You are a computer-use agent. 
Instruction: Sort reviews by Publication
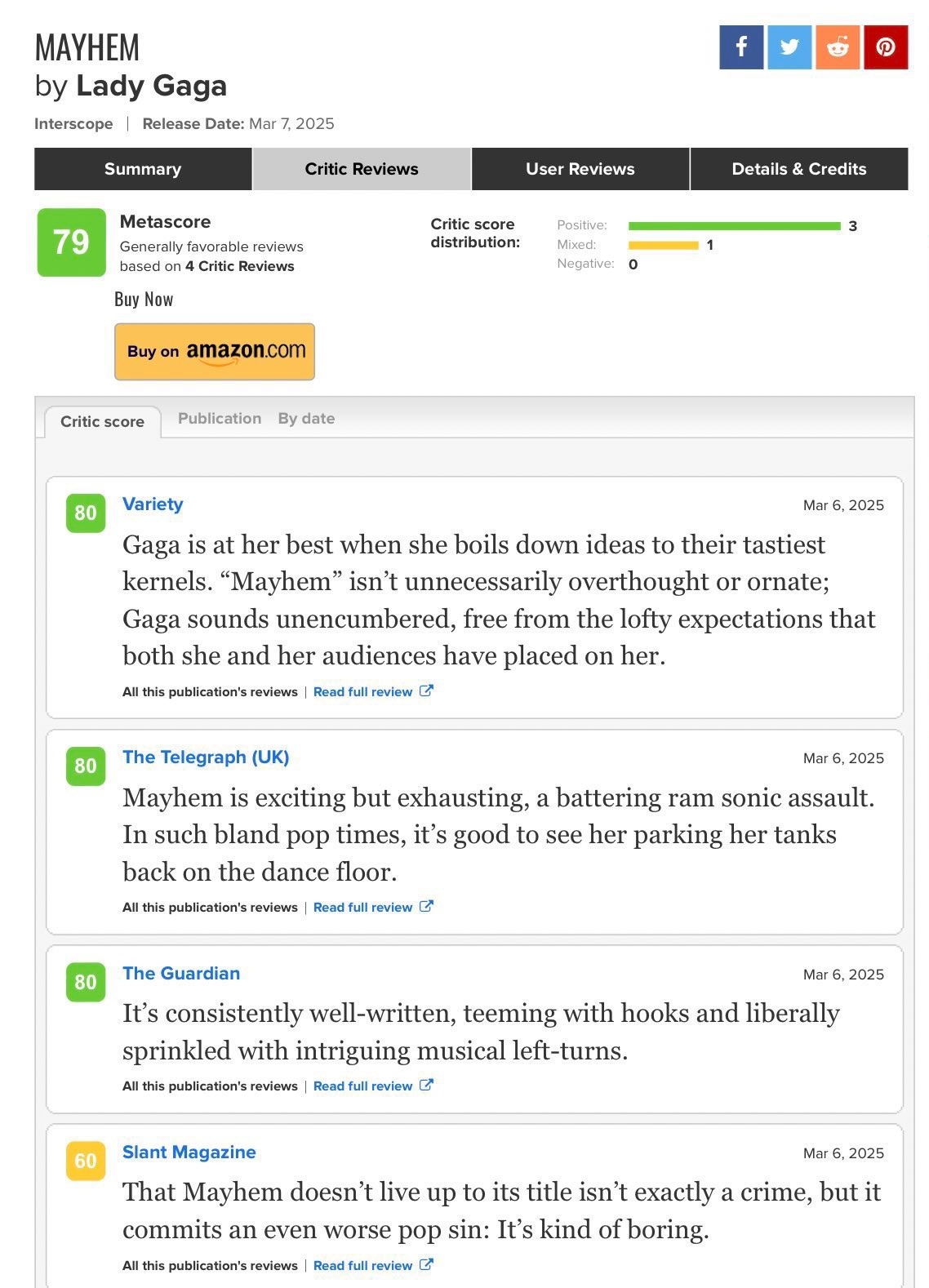pyautogui.click(x=220, y=418)
